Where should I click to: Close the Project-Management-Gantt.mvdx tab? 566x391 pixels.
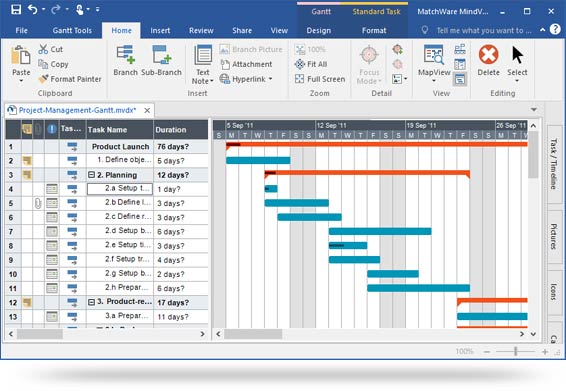(x=147, y=110)
